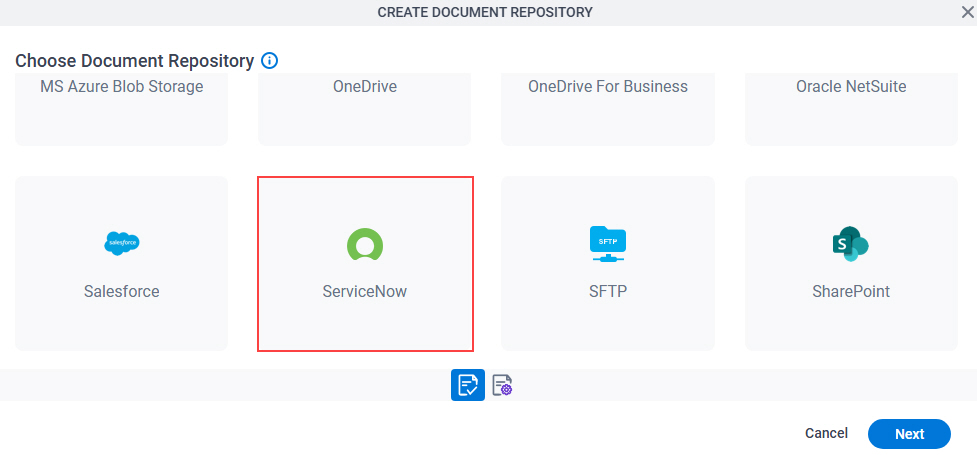The width and height of the screenshot is (977, 455).
Task: Select the highlighted document checklist step icon
Action: [468, 385]
